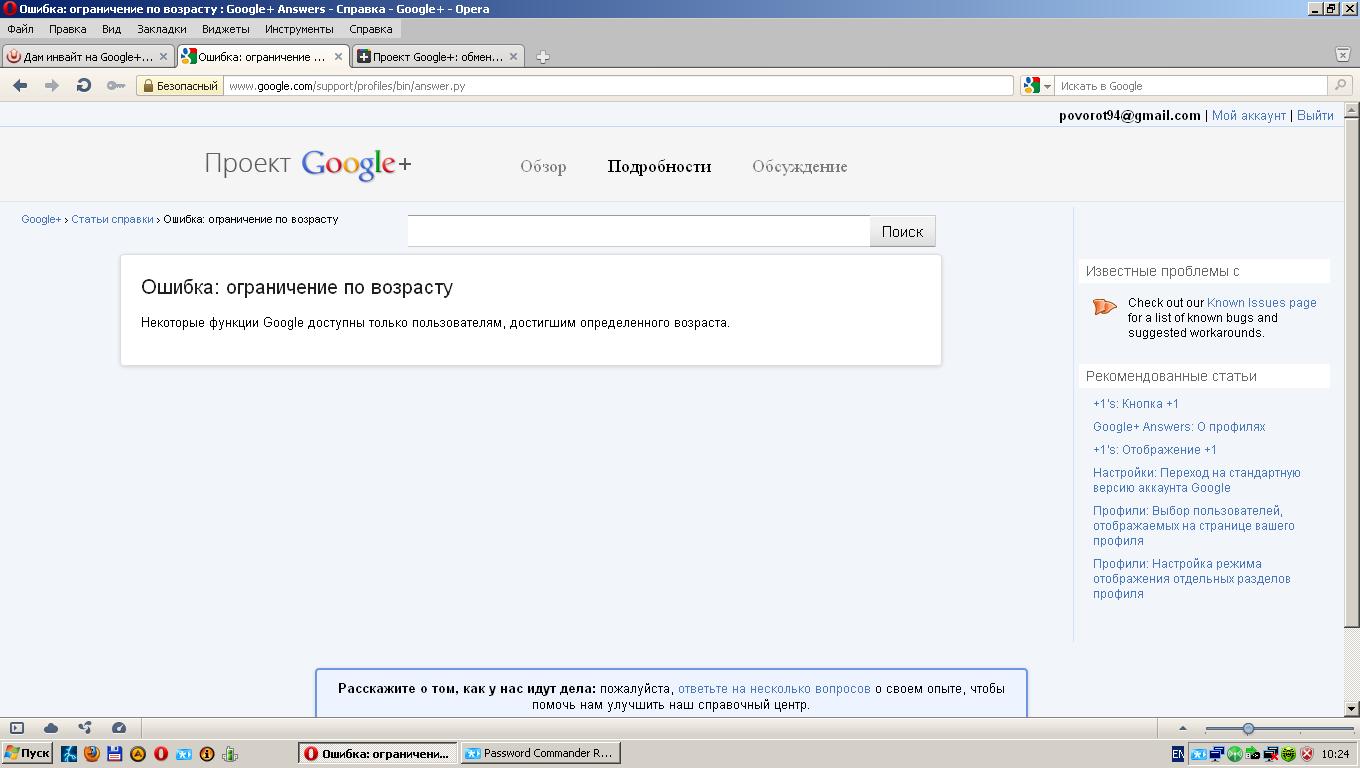Open a new tab with the plus icon
Image resolution: width=1360 pixels, height=768 pixels.
coord(542,57)
